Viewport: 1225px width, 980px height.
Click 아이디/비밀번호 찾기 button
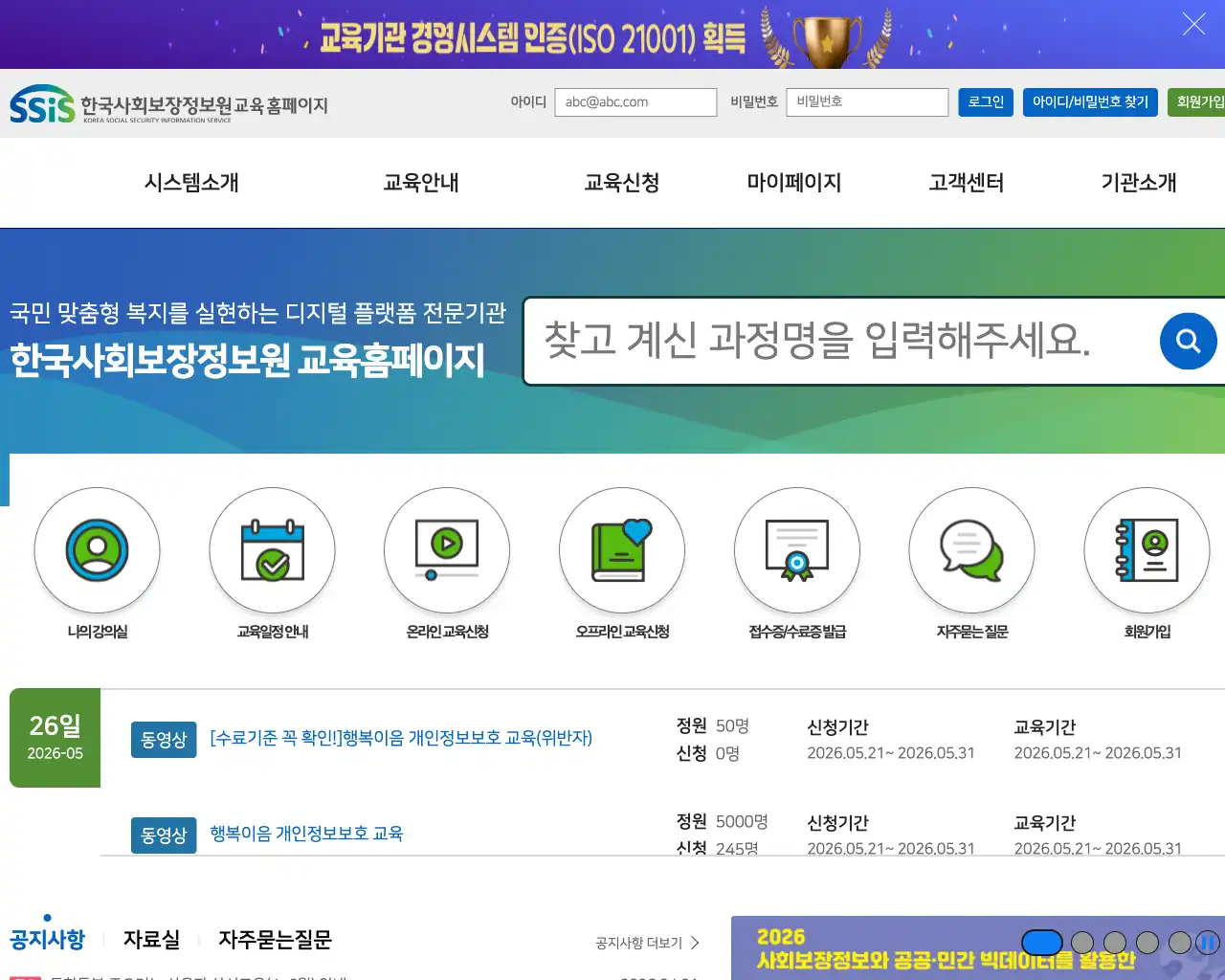coord(1090,102)
